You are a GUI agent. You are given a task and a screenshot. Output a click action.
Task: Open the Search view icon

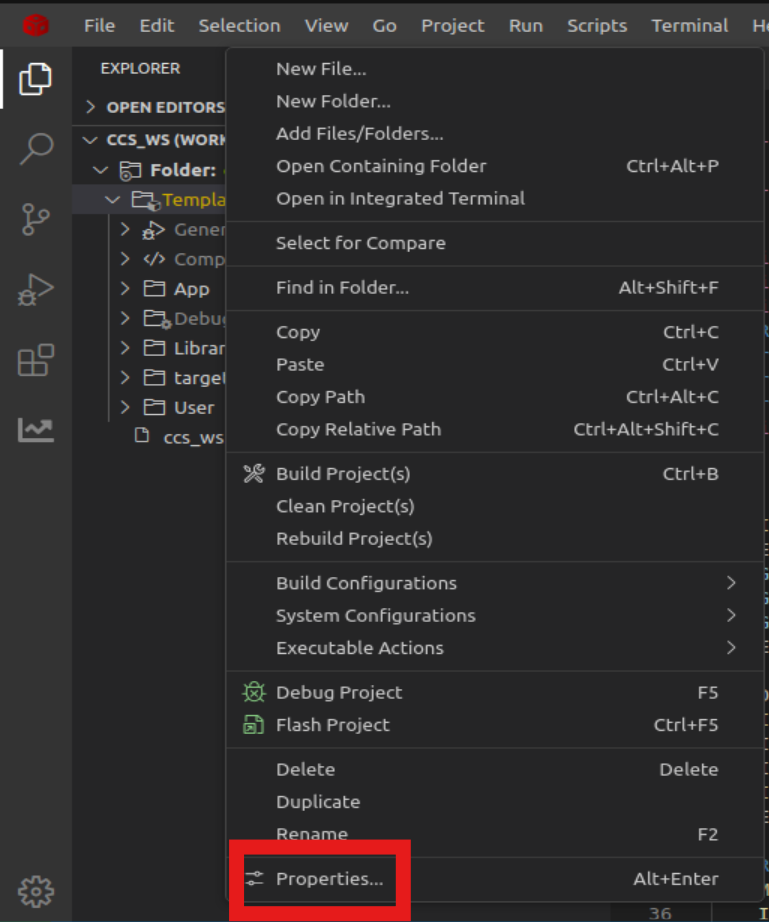(36, 148)
